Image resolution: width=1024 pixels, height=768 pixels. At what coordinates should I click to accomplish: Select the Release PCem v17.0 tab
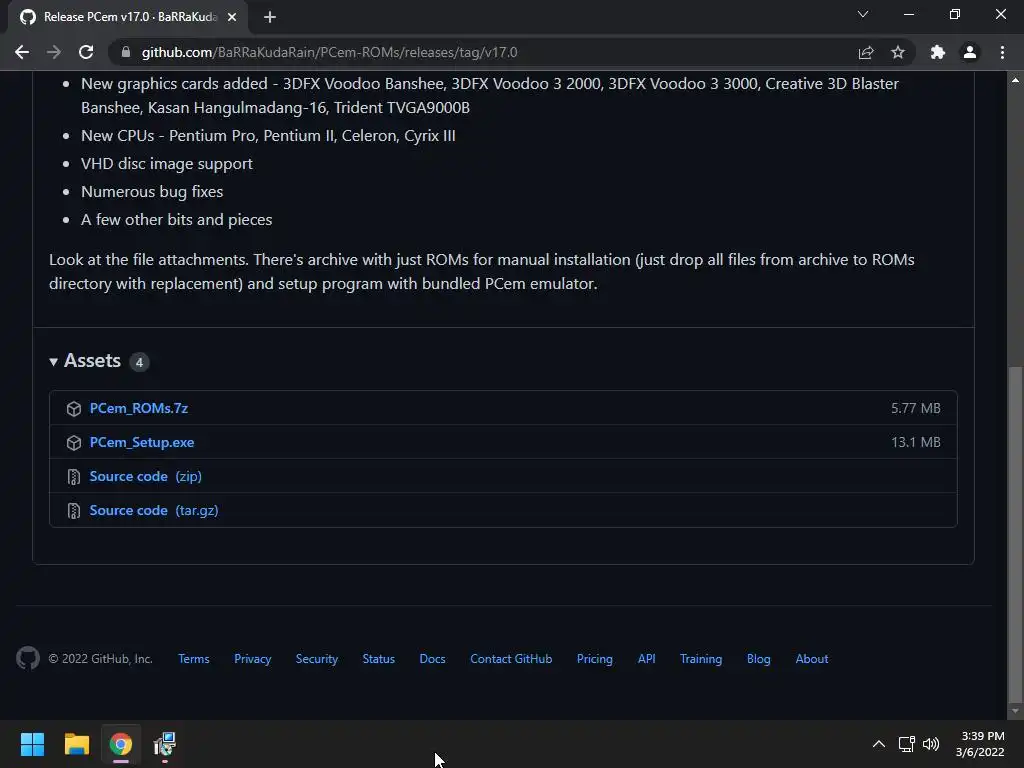pyautogui.click(x=128, y=17)
